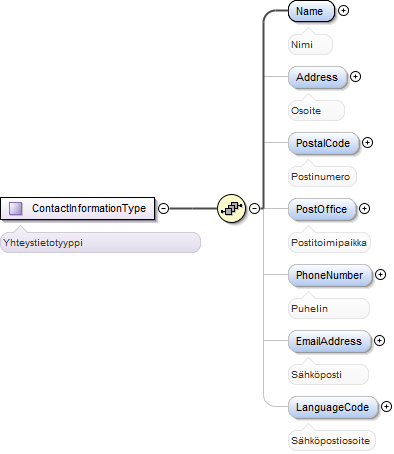Viewport: 394px width, 454px height.
Task: Select the LanguageCode element node
Action: 333,407
